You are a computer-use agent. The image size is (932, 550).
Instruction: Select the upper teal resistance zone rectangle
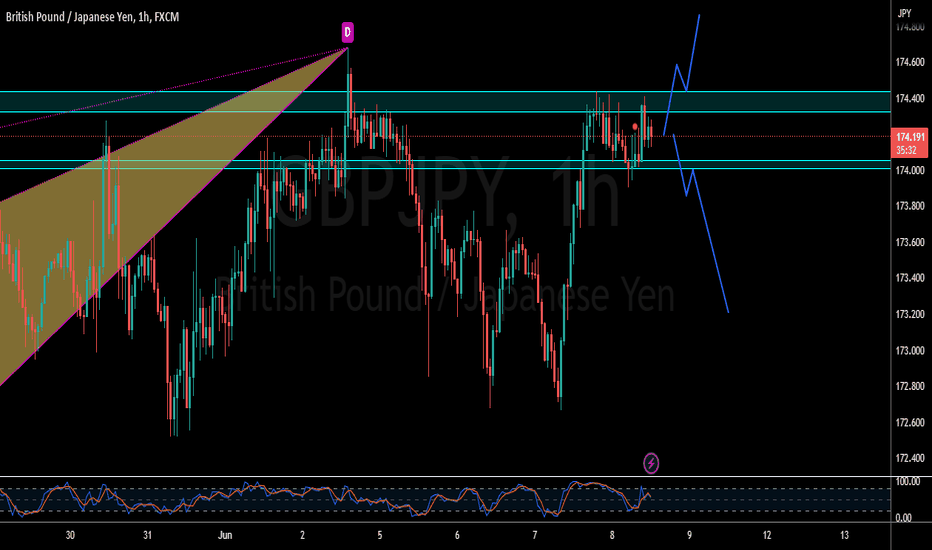[x=445, y=102]
